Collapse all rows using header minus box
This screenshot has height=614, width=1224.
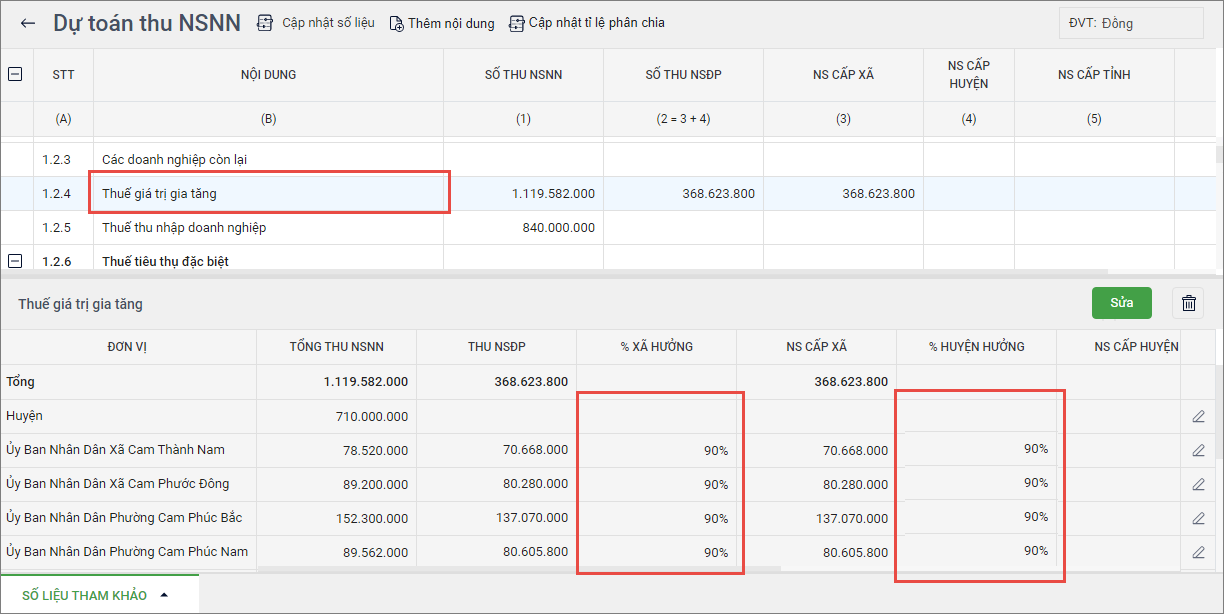coord(16,74)
